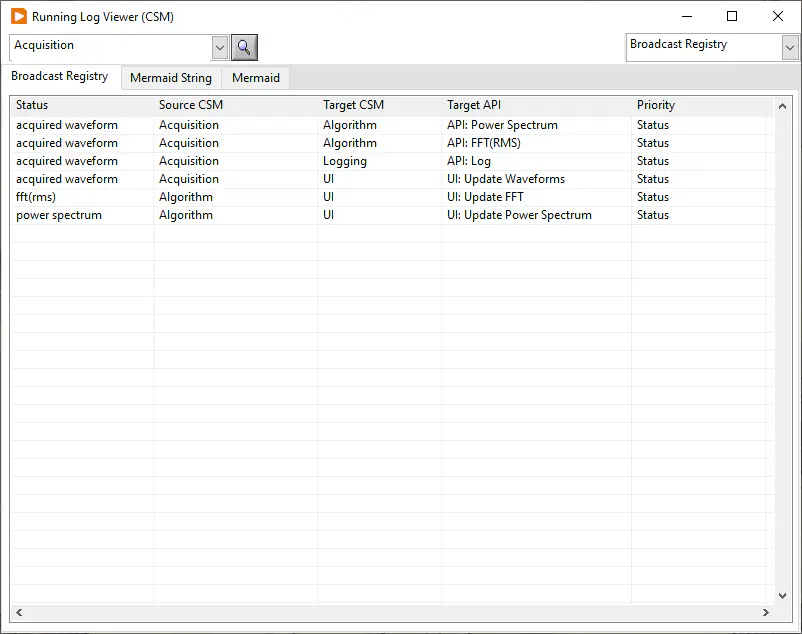Select the Logging target CSM cell
The image size is (802, 634).
pyautogui.click(x=345, y=161)
